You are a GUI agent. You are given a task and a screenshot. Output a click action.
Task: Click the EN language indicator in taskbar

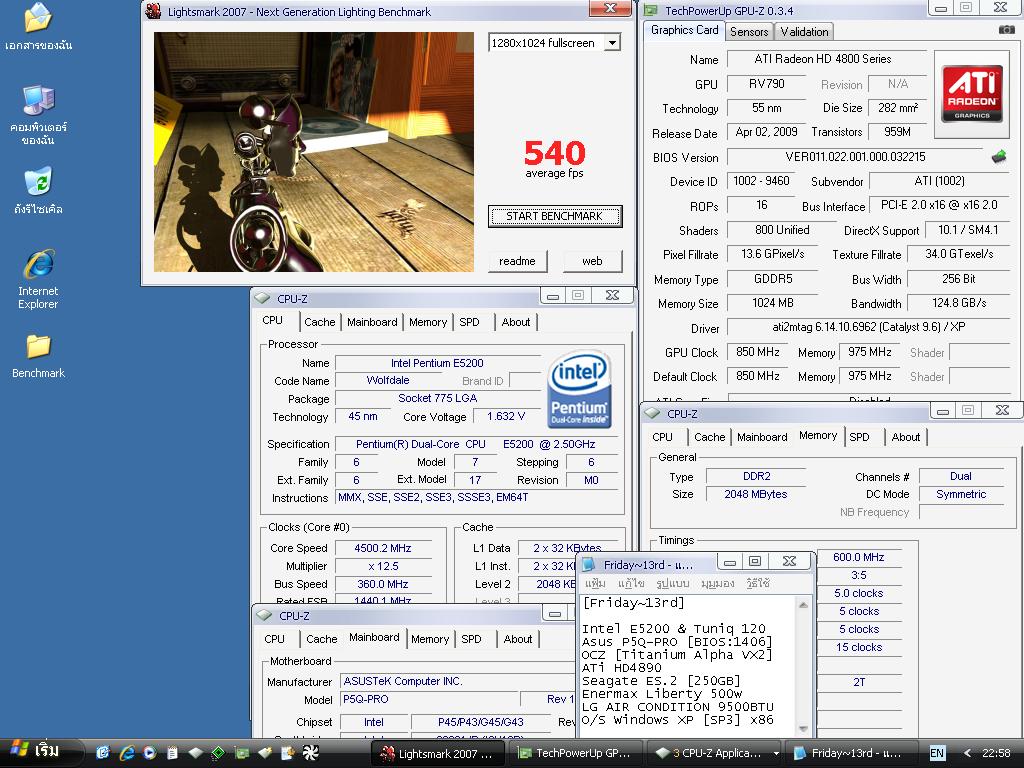pos(937,753)
